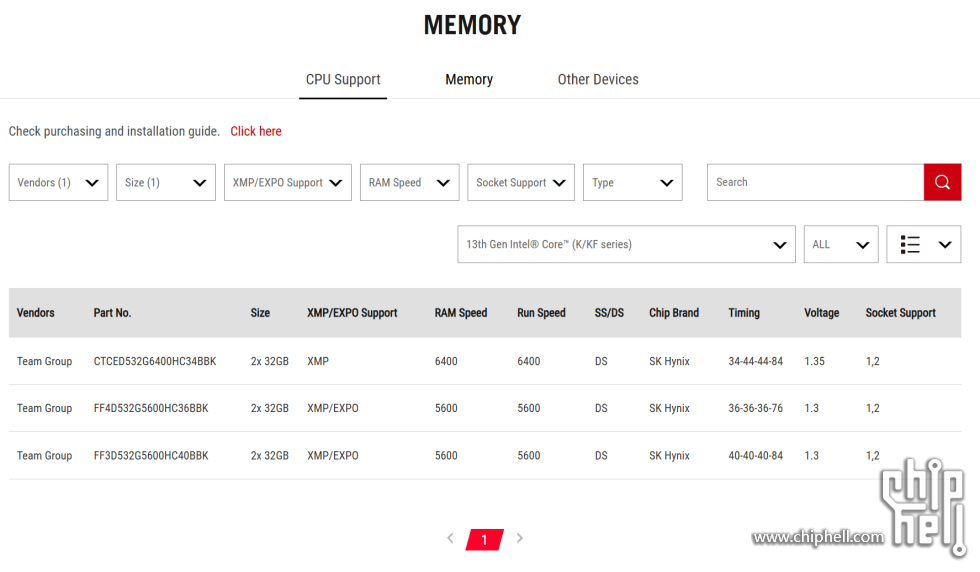Screen dimensions: 980x572
Task: Open the ALL dropdown
Action: [841, 244]
